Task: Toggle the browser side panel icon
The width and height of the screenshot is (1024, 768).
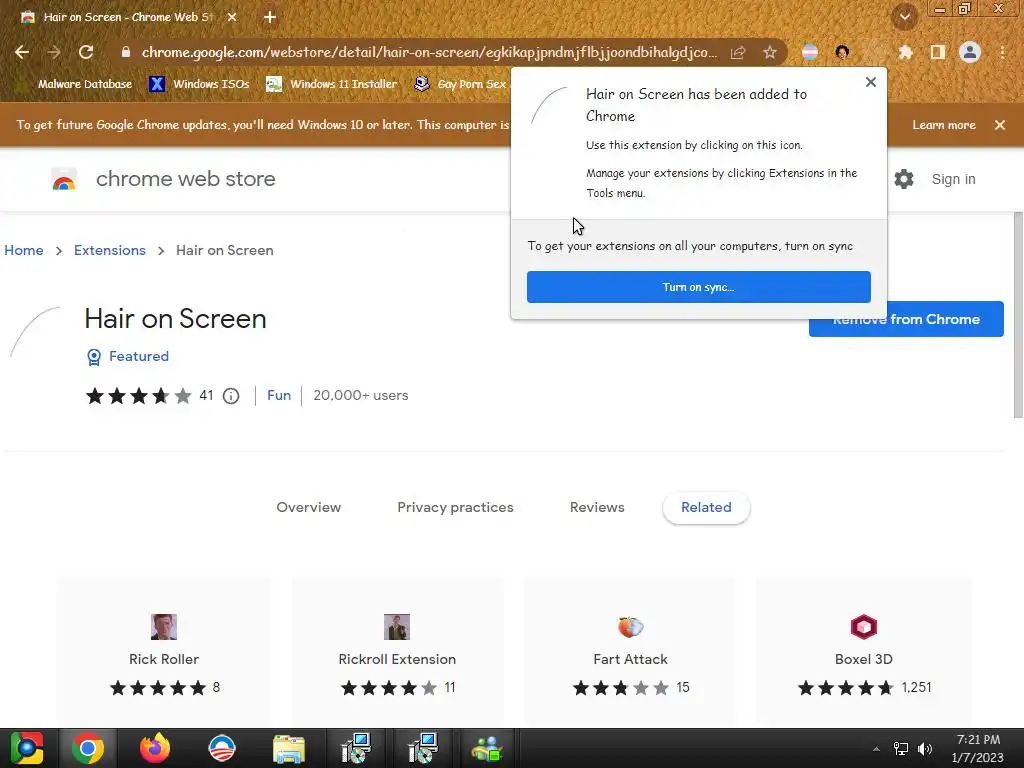Action: [x=938, y=52]
